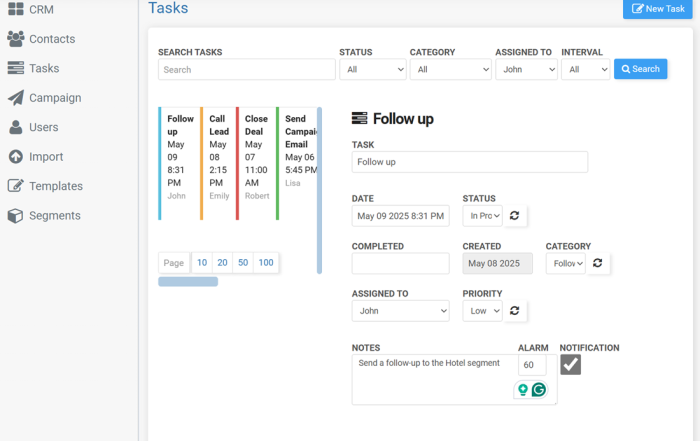The height and width of the screenshot is (441, 700).
Task: Expand the task Status In Progress dropdown
Action: (483, 216)
